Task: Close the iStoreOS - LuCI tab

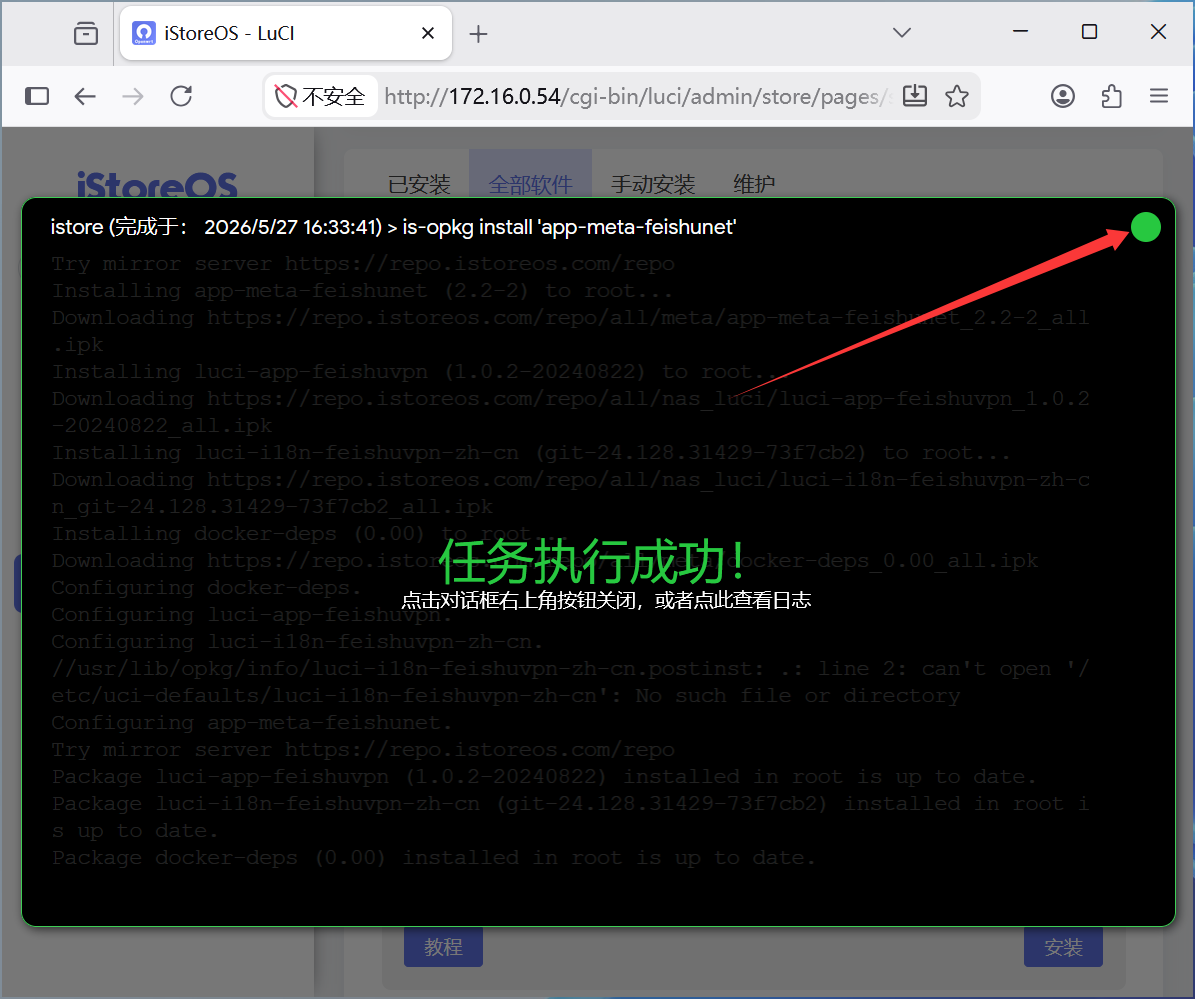Action: (x=428, y=34)
